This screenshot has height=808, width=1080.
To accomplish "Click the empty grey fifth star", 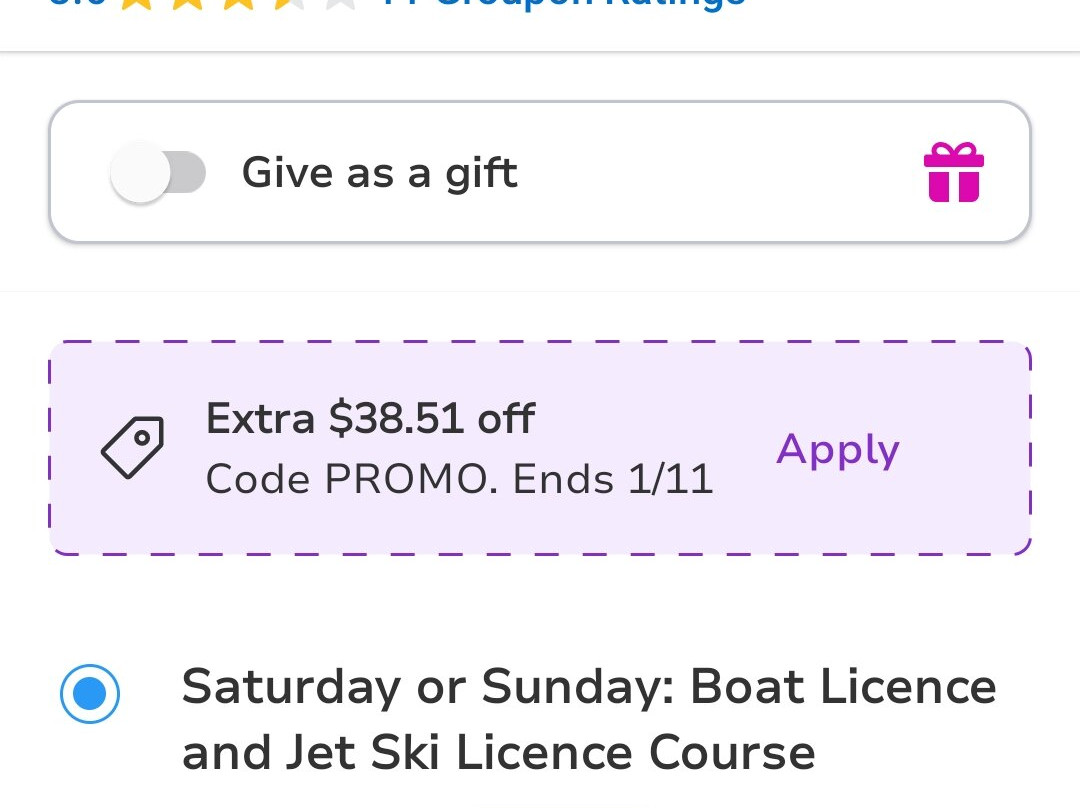I will point(340,3).
